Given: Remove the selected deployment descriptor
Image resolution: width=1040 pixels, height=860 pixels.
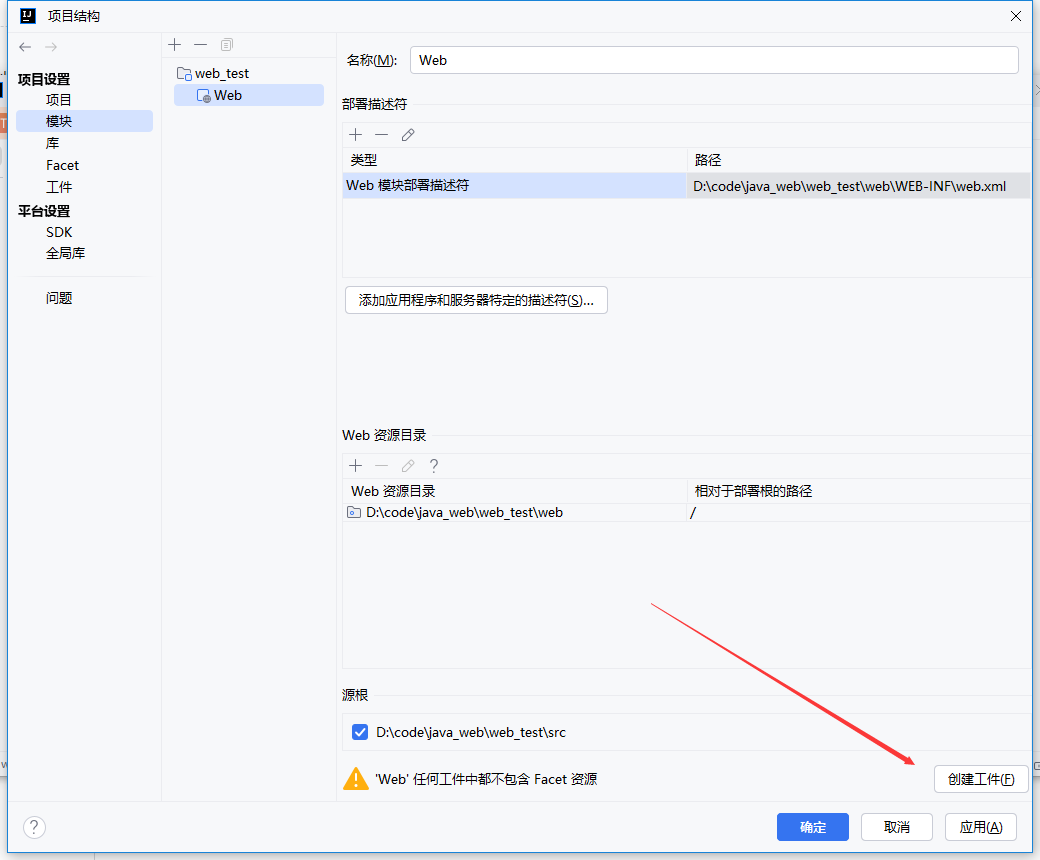Looking at the screenshot, I should 381,135.
